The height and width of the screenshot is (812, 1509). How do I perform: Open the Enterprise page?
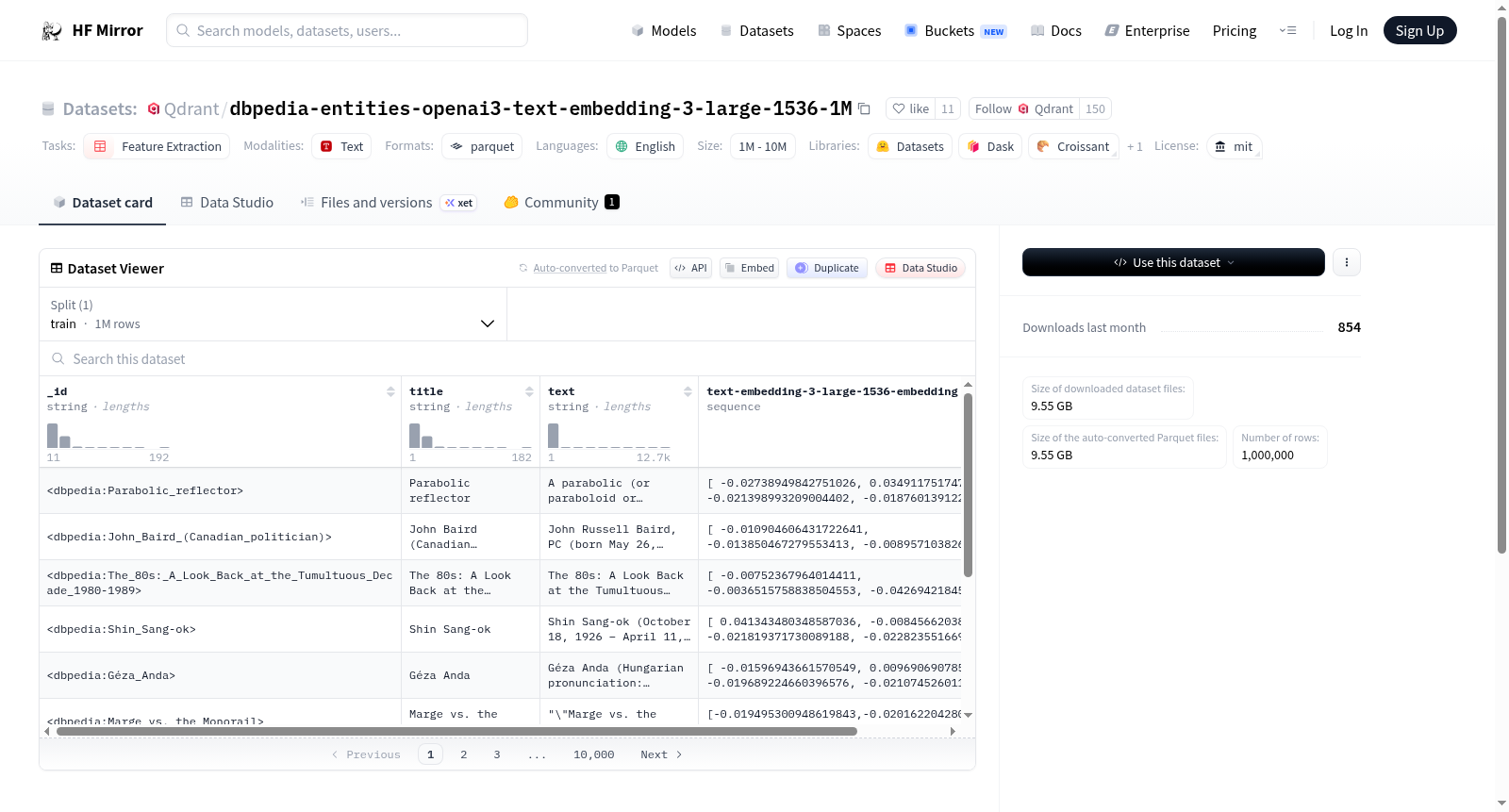1147,30
